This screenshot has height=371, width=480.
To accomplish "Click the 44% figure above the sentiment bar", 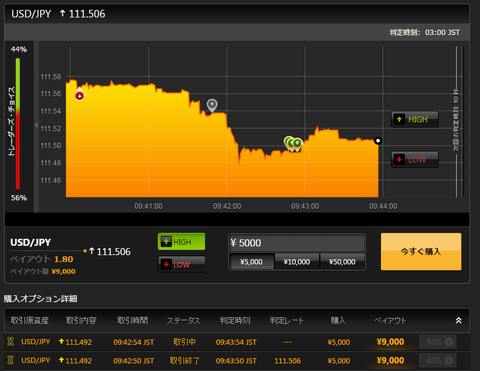I will tap(19, 49).
